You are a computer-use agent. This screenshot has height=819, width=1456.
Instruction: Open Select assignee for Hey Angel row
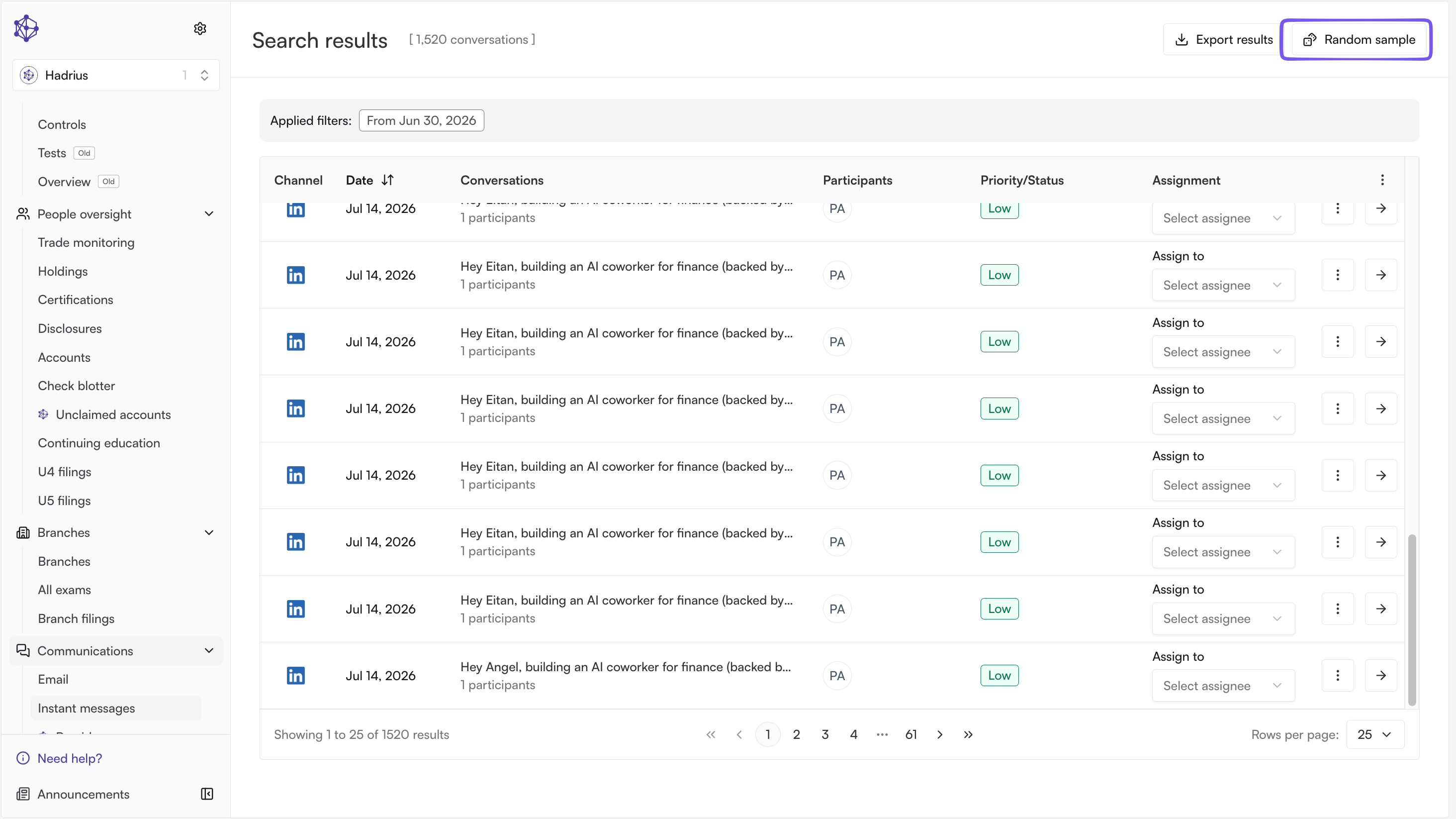pos(1223,686)
